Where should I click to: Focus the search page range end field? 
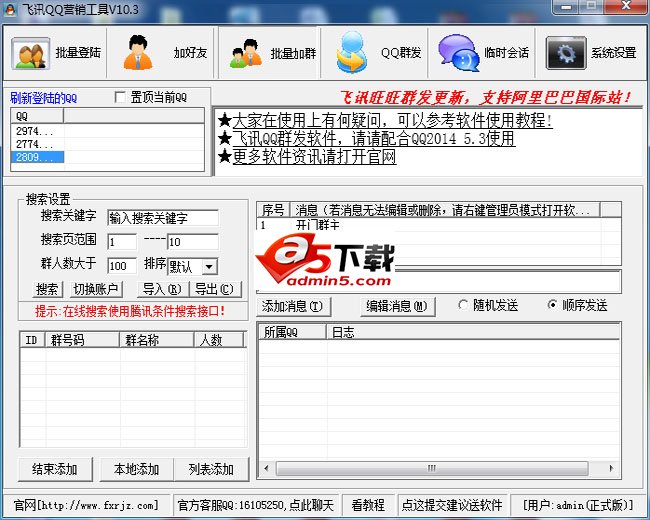tap(193, 242)
